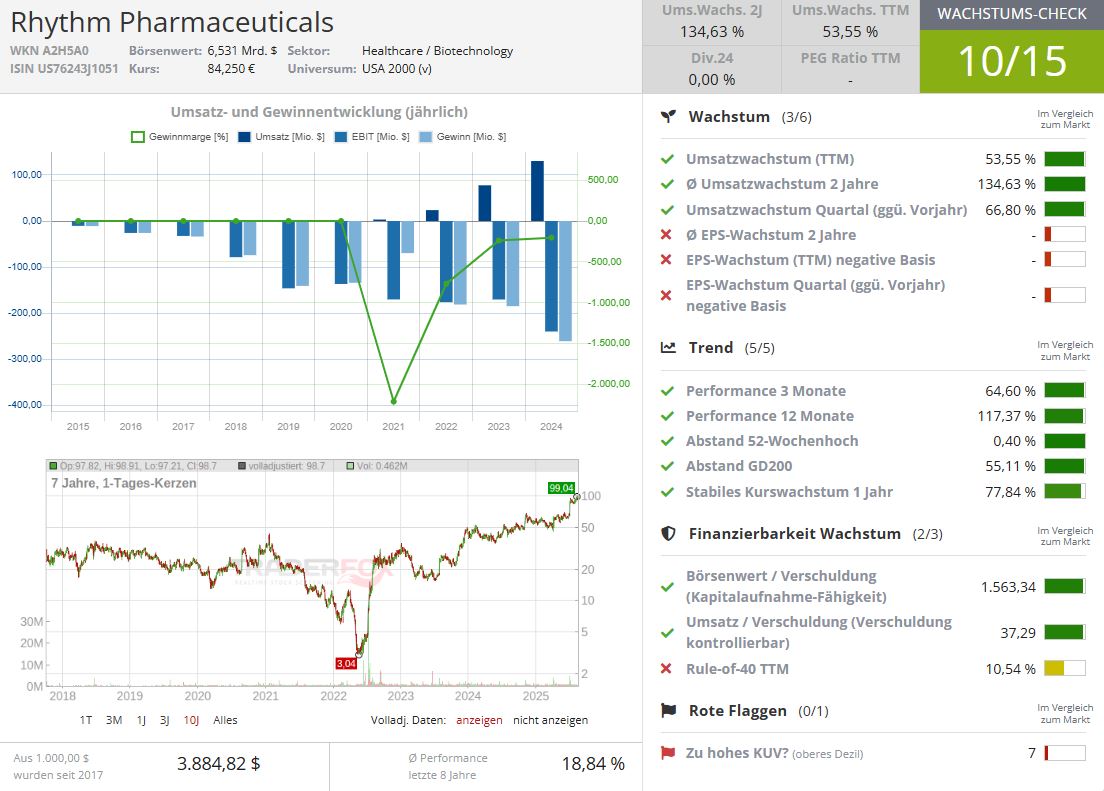Image resolution: width=1104 pixels, height=791 pixels.
Task: Click the '7 Jahre, 1-Tages-Kerzen' chart label
Action: point(124,483)
